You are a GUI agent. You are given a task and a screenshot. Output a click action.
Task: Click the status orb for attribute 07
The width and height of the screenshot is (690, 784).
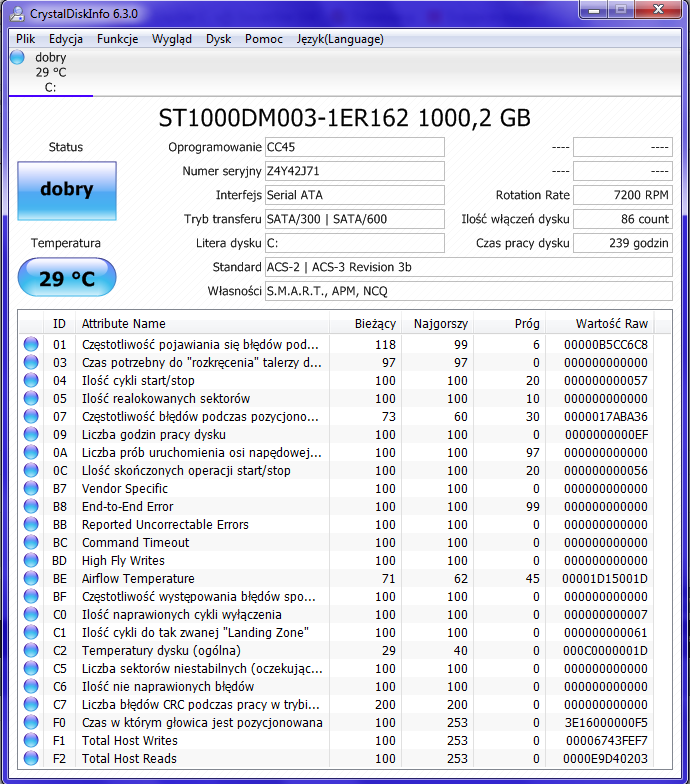[31, 416]
